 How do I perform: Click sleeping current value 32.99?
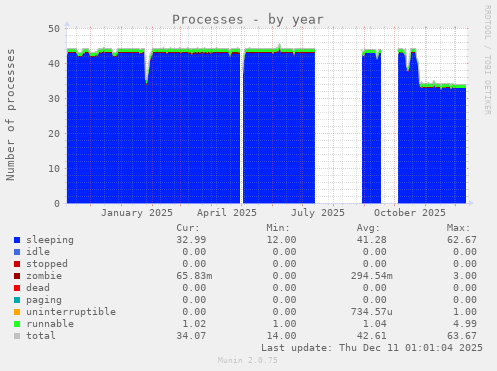(191, 240)
